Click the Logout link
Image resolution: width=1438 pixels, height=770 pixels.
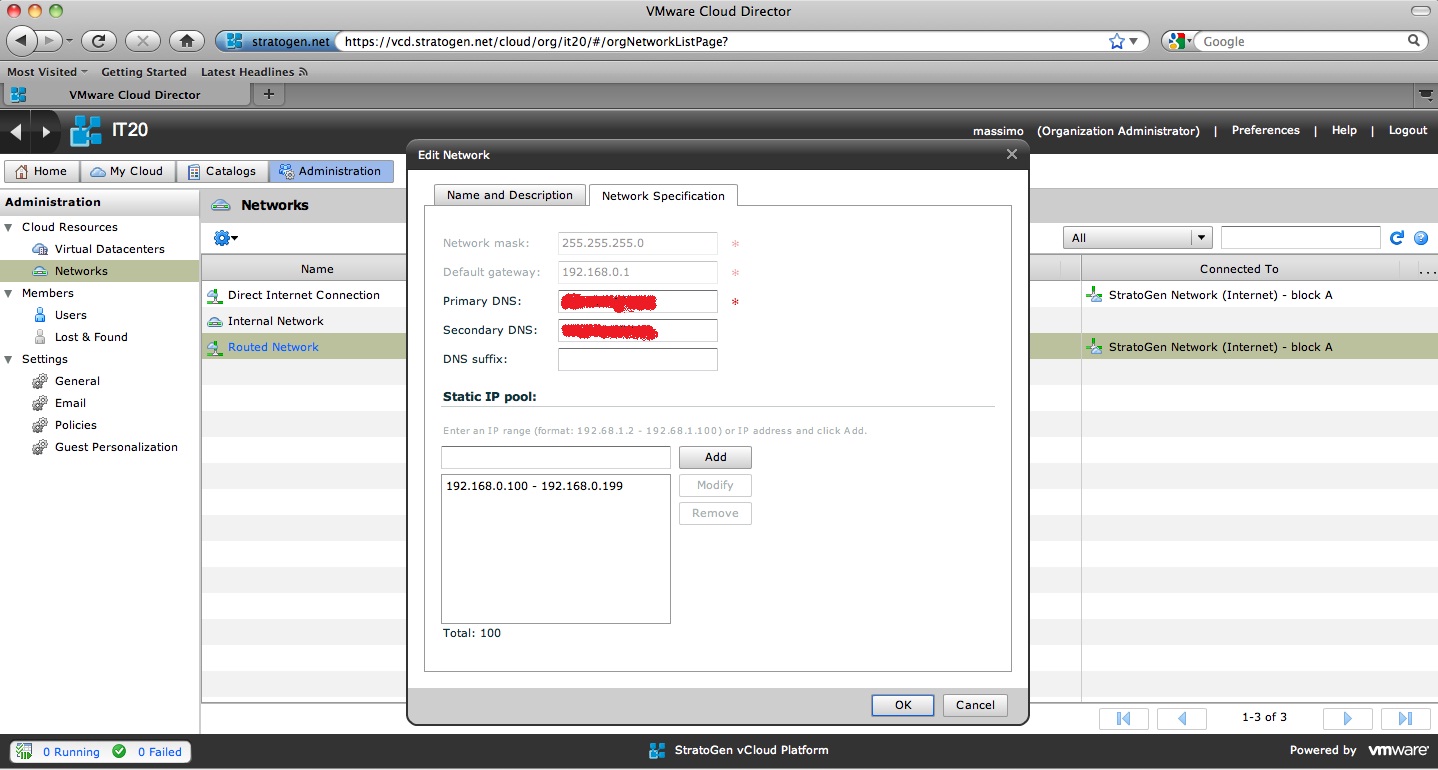(x=1408, y=130)
